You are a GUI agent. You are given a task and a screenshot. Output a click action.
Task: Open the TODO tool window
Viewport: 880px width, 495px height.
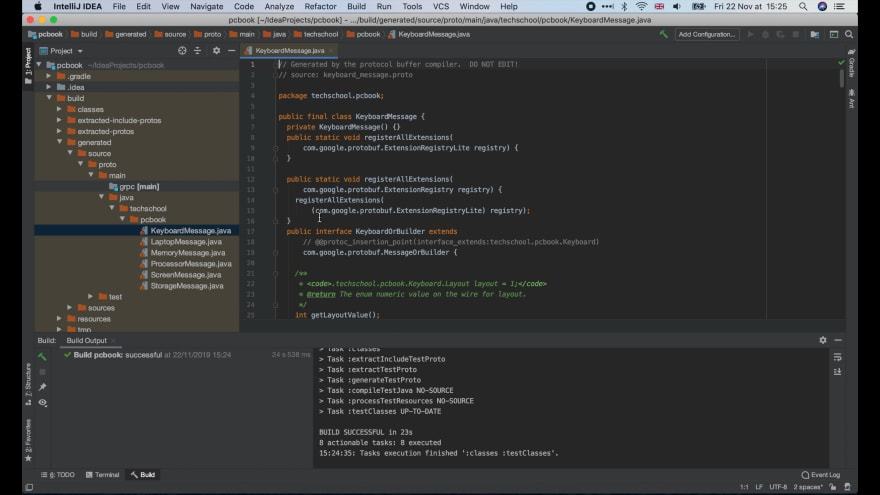coord(58,475)
